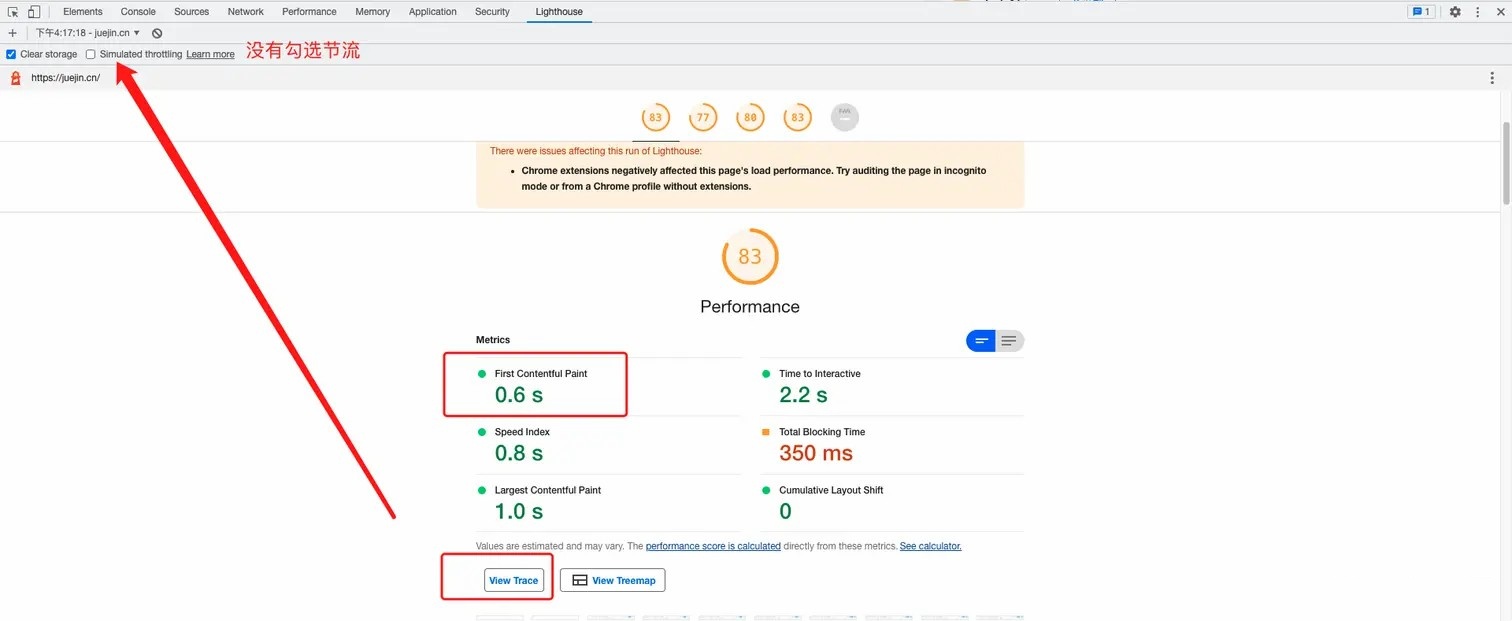1512x621 pixels.
Task: Jump to the PWA category gauge
Action: pos(844,118)
